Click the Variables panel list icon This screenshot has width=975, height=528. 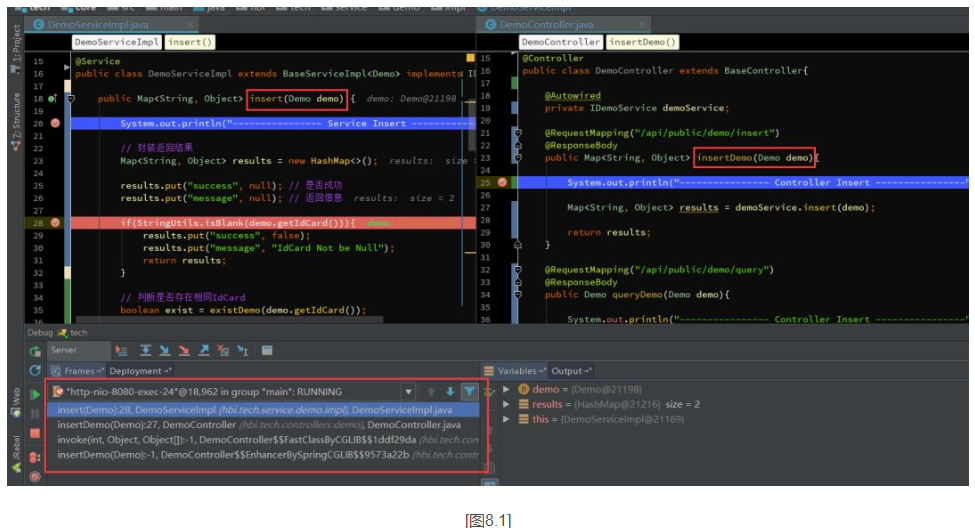pyautogui.click(x=489, y=371)
